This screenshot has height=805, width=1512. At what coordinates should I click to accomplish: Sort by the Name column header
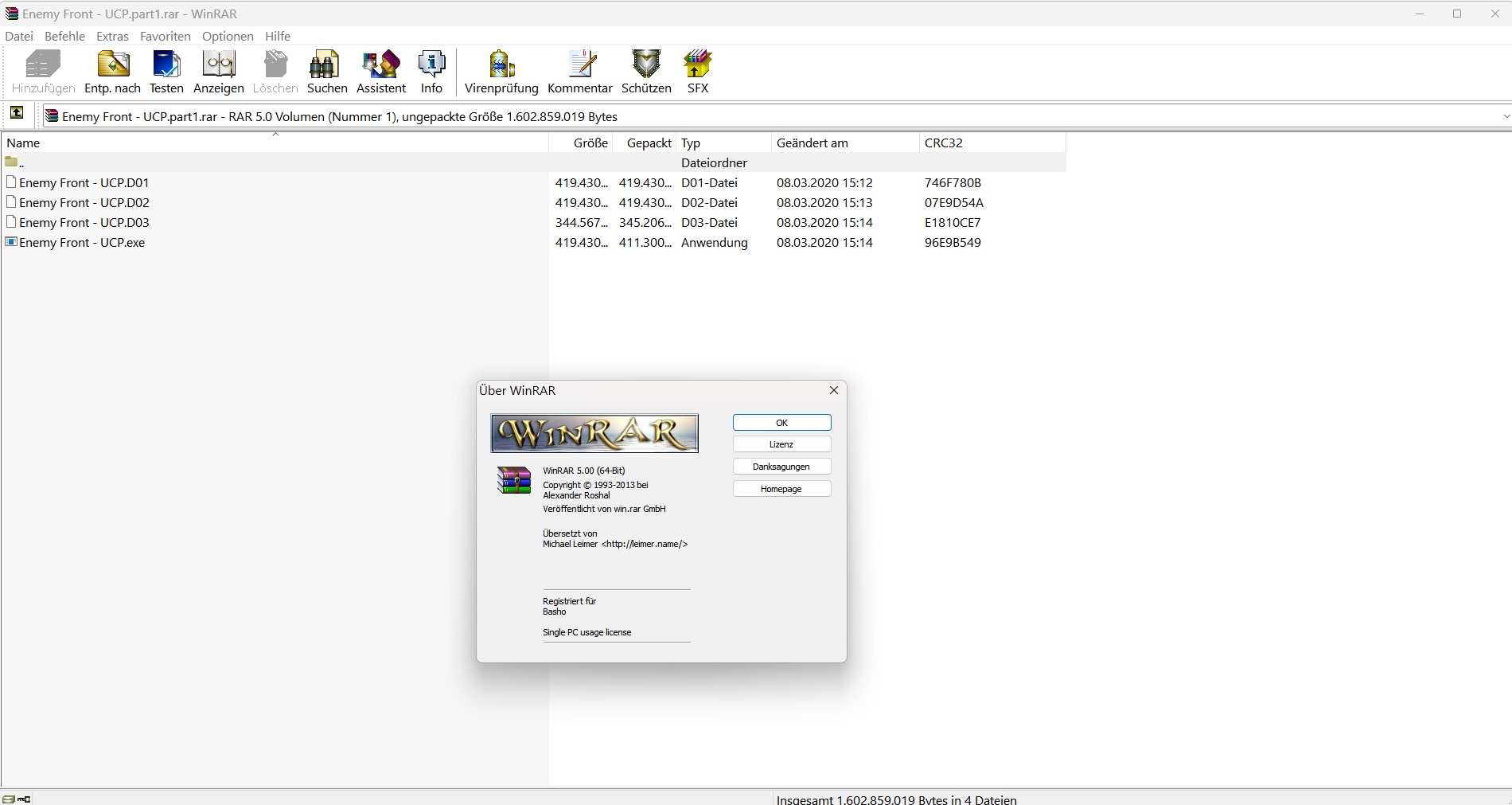point(275,143)
